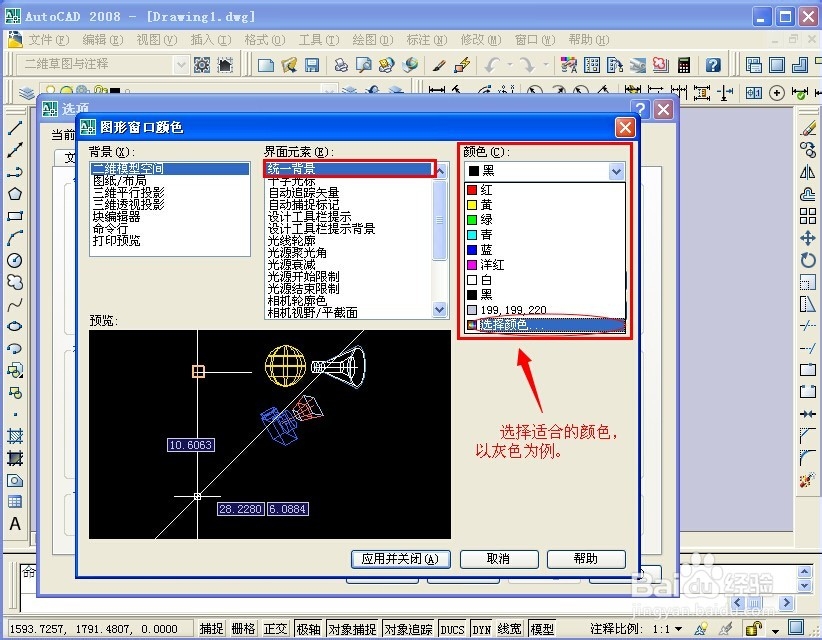Open the Undo history dropdown arrow
The height and width of the screenshot is (640, 822).
pyautogui.click(x=510, y=65)
